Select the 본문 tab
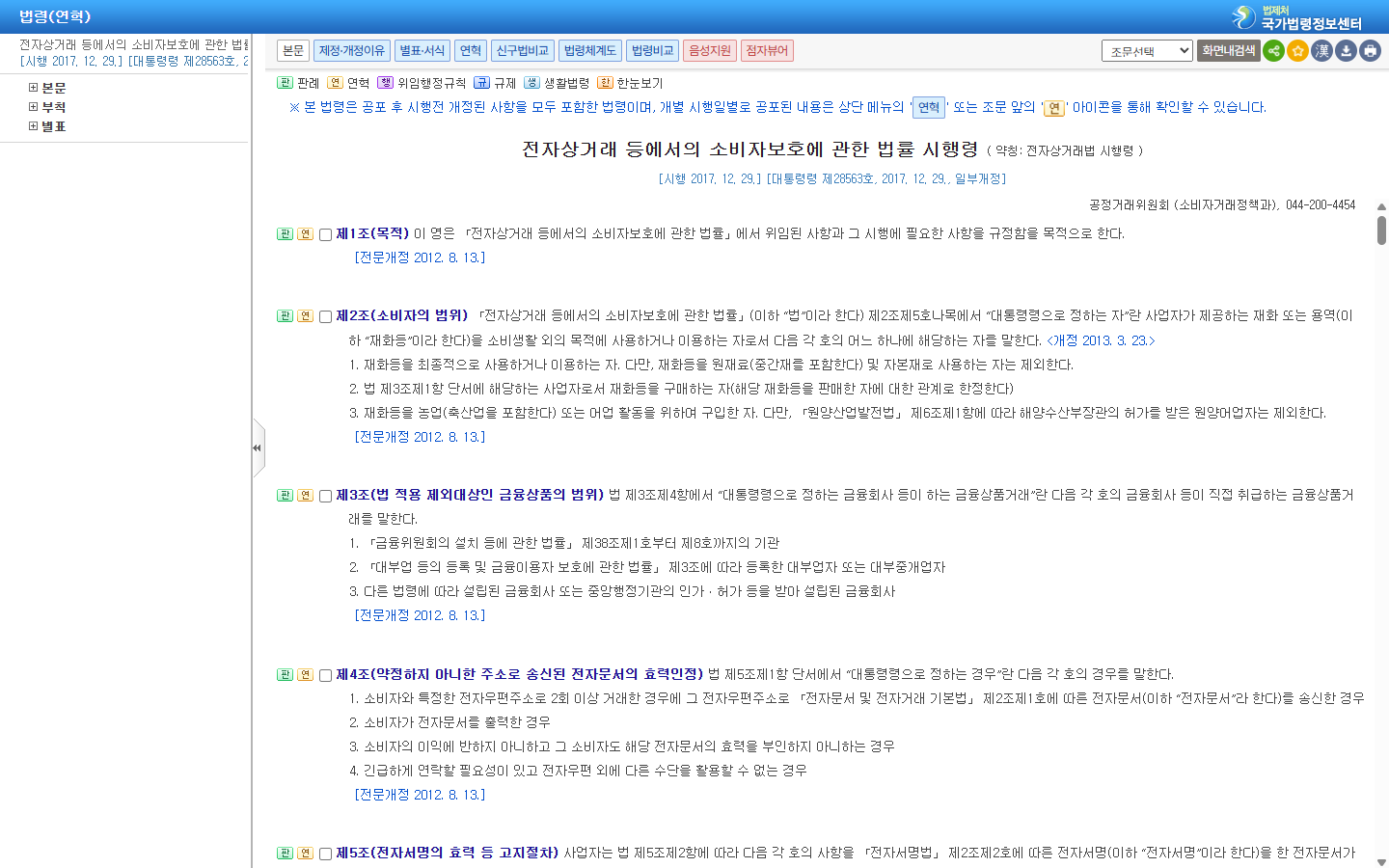The width and height of the screenshot is (1389, 868). click(x=293, y=50)
